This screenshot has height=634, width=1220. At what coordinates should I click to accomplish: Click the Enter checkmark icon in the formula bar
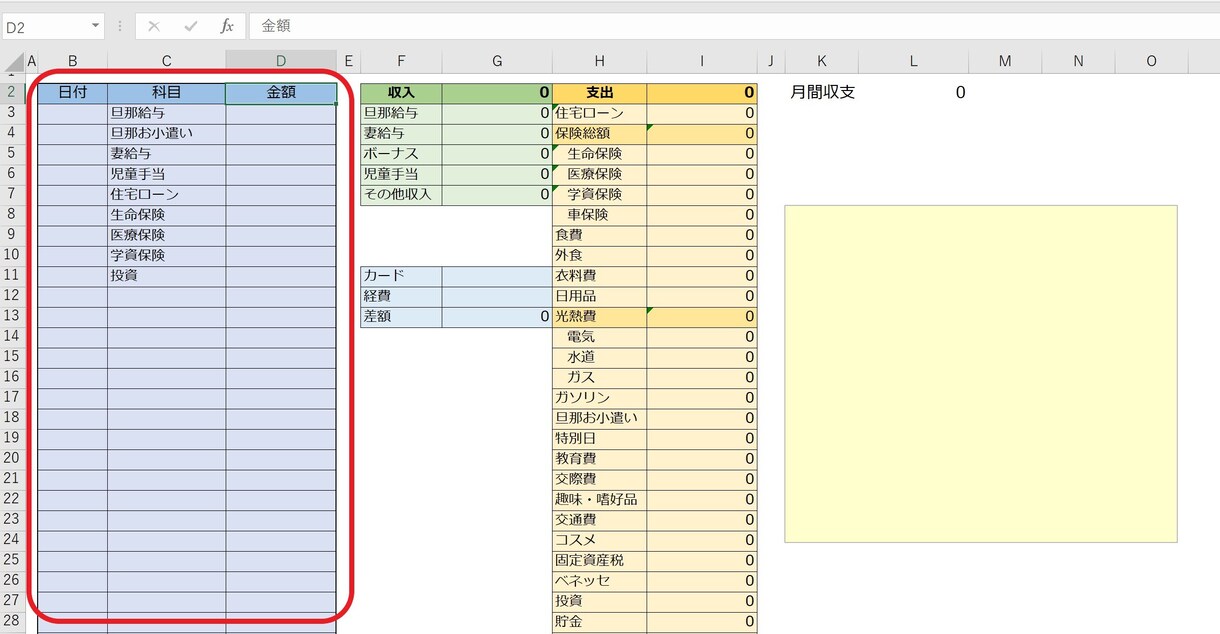tap(191, 27)
